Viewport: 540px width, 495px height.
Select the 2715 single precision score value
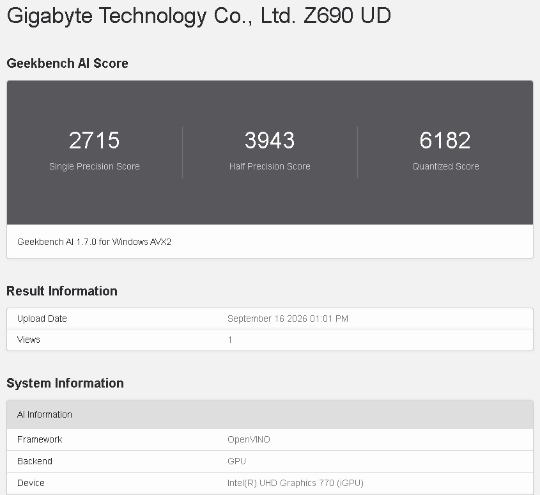point(94,140)
